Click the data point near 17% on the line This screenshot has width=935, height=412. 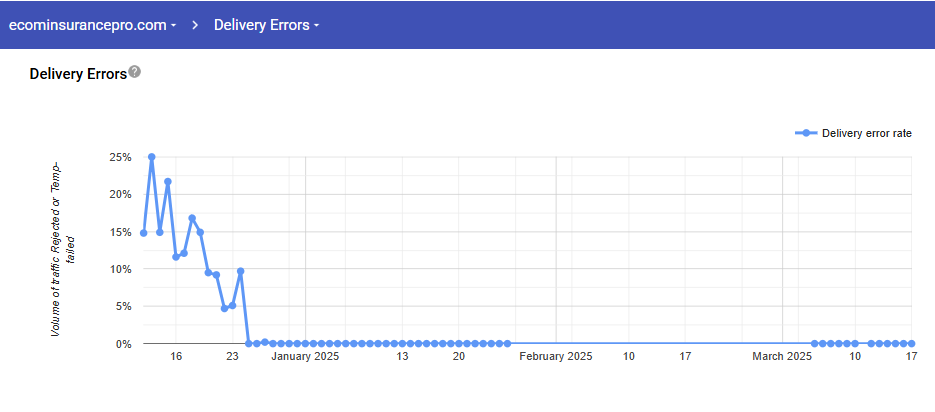click(x=192, y=218)
